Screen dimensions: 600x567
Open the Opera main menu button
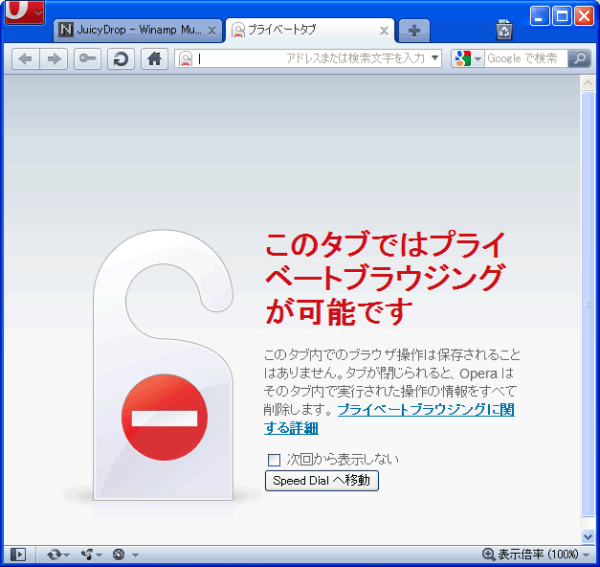23,13
